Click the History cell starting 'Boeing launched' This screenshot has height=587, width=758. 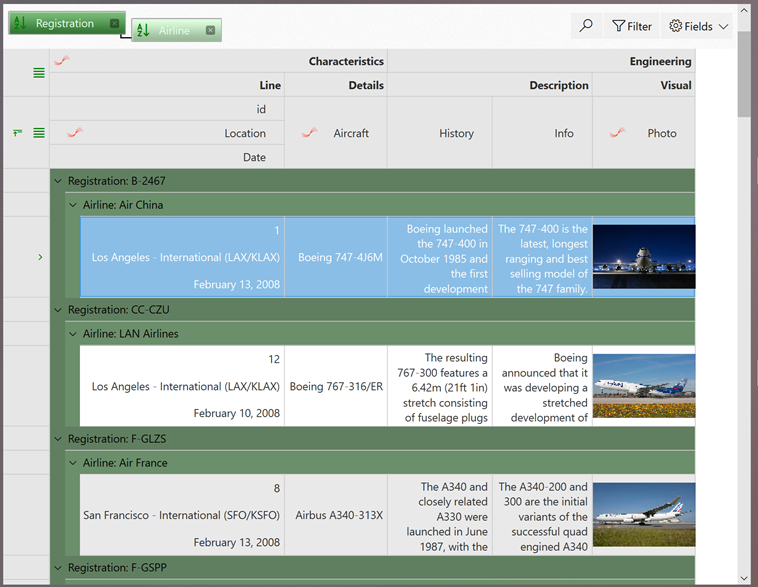click(x=440, y=257)
